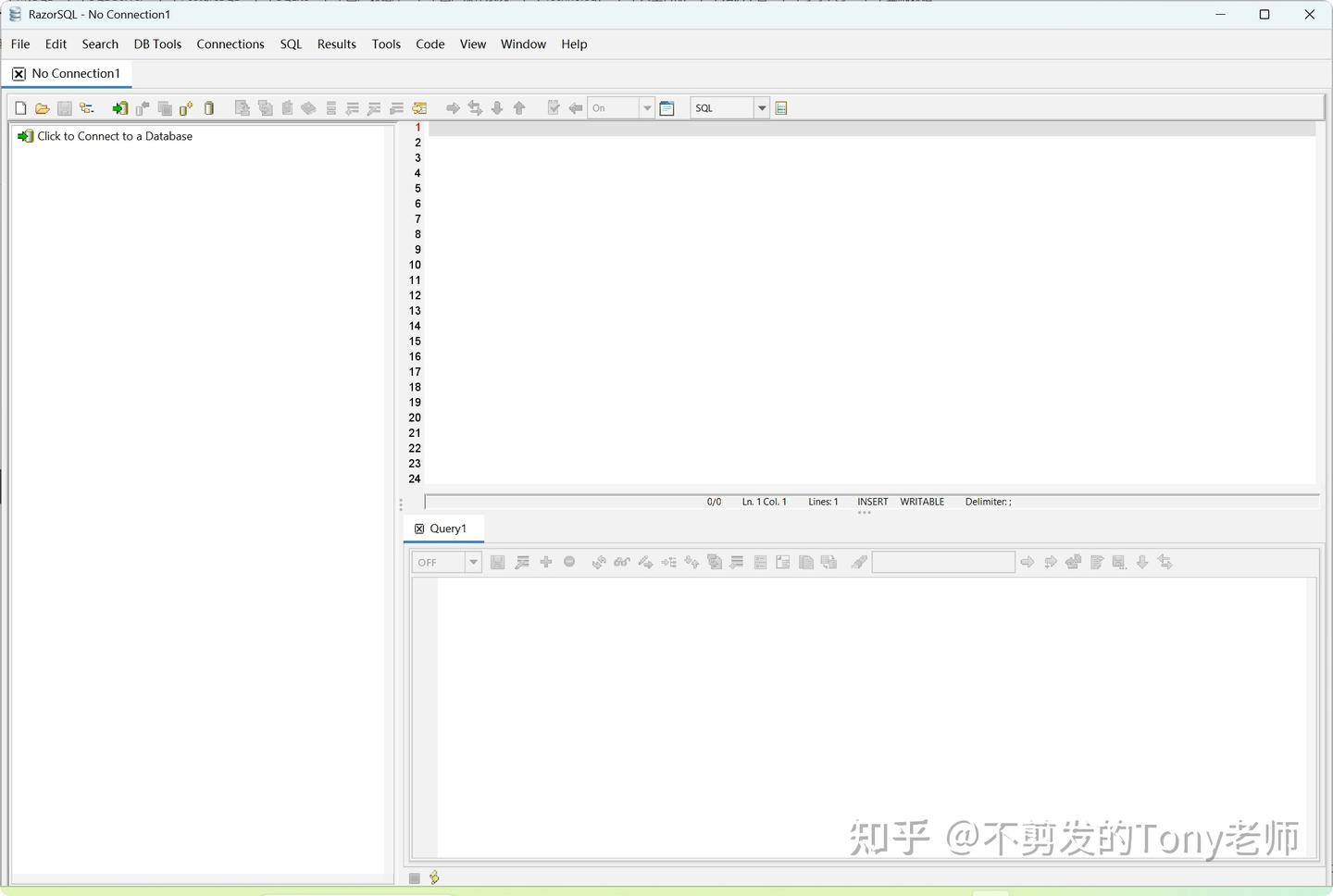The image size is (1333, 896).
Task: Open the Code menu
Action: [x=430, y=44]
